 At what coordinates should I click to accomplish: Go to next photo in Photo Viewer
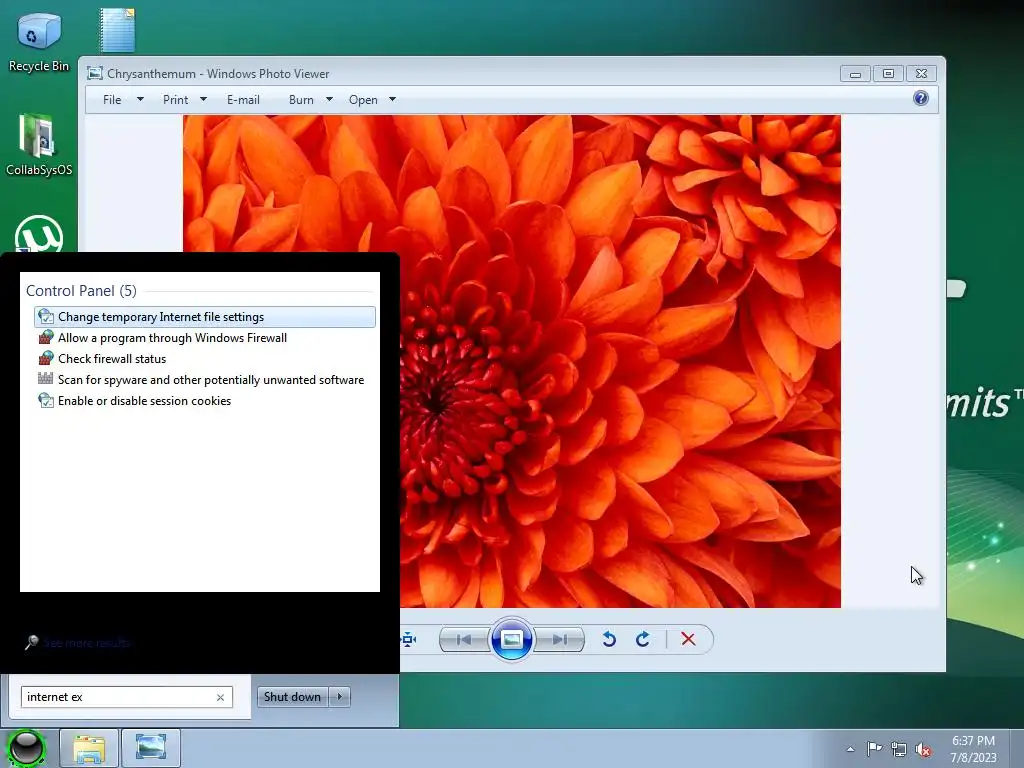click(560, 639)
